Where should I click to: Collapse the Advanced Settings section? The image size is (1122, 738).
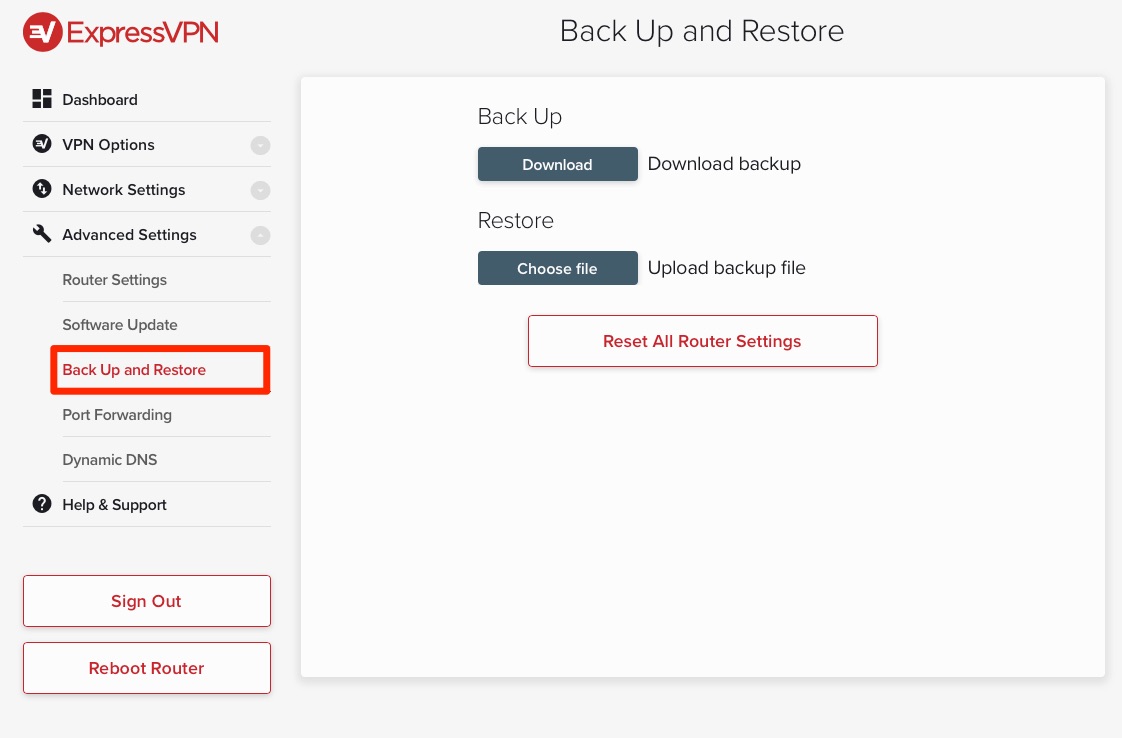(x=260, y=235)
